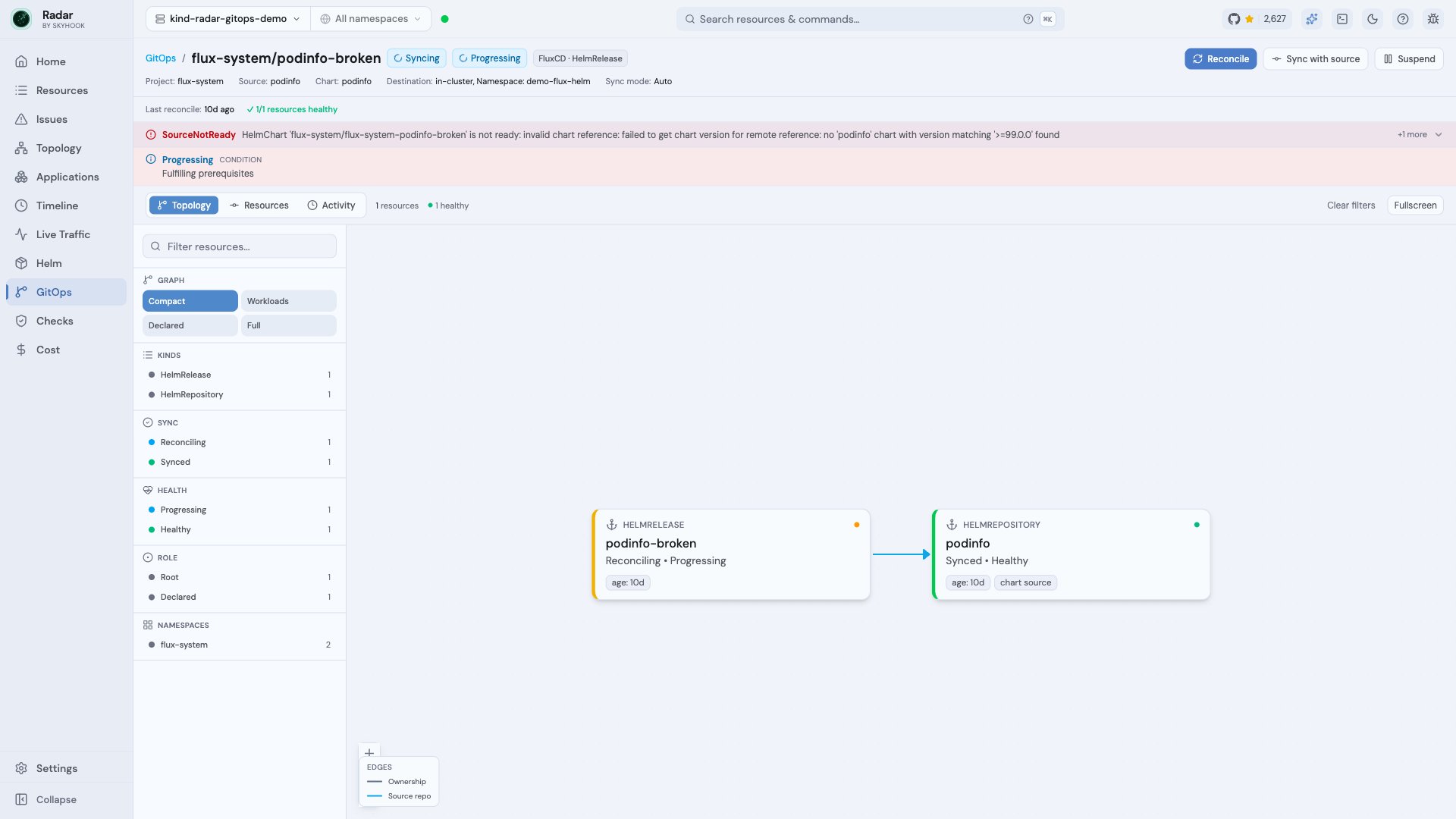This screenshot has height=819, width=1456.
Task: Open GitOps in sidebar
Action: pos(66,292)
